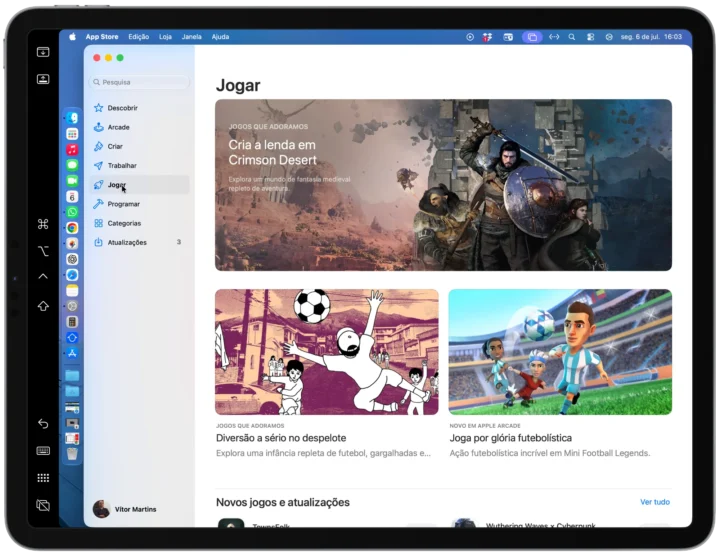720x557 pixels.
Task: Open the Janela menu
Action: click(x=191, y=37)
